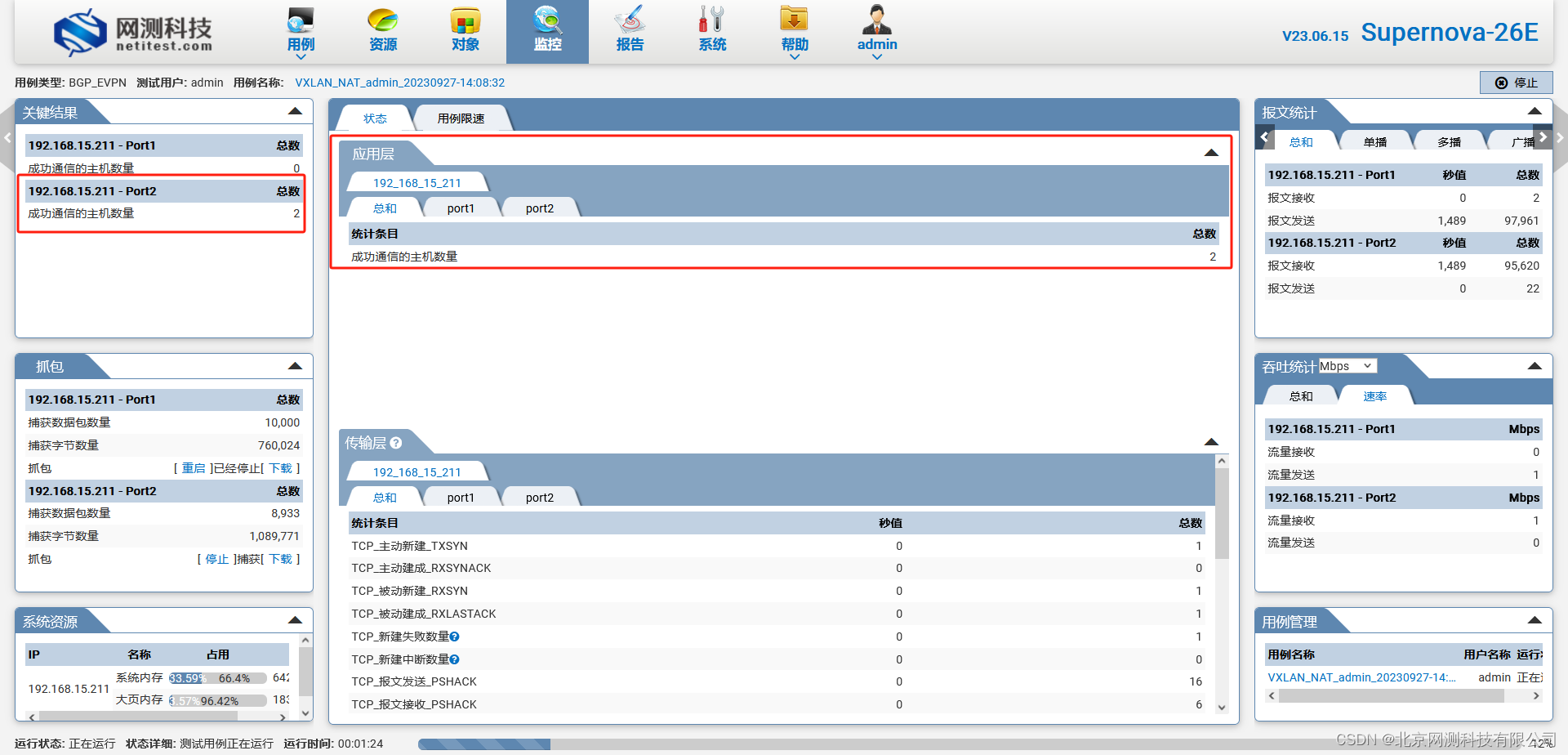
Task: Collapse the 应用层 section
Action: pyautogui.click(x=1211, y=153)
